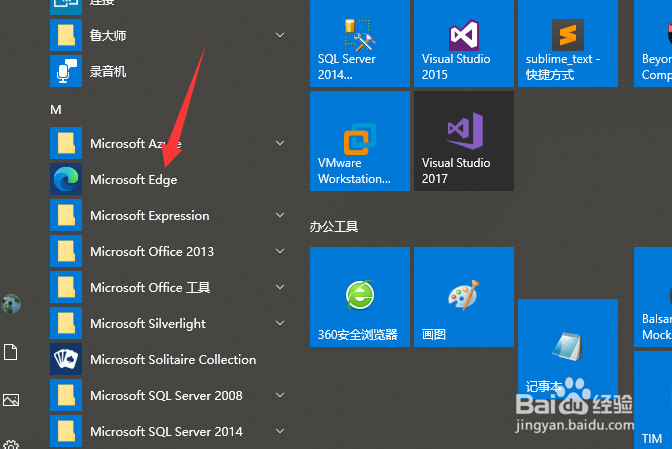The height and width of the screenshot is (449, 672).
Task: Expand Microsoft SQL Server 2008 chevron
Action: coord(280,395)
